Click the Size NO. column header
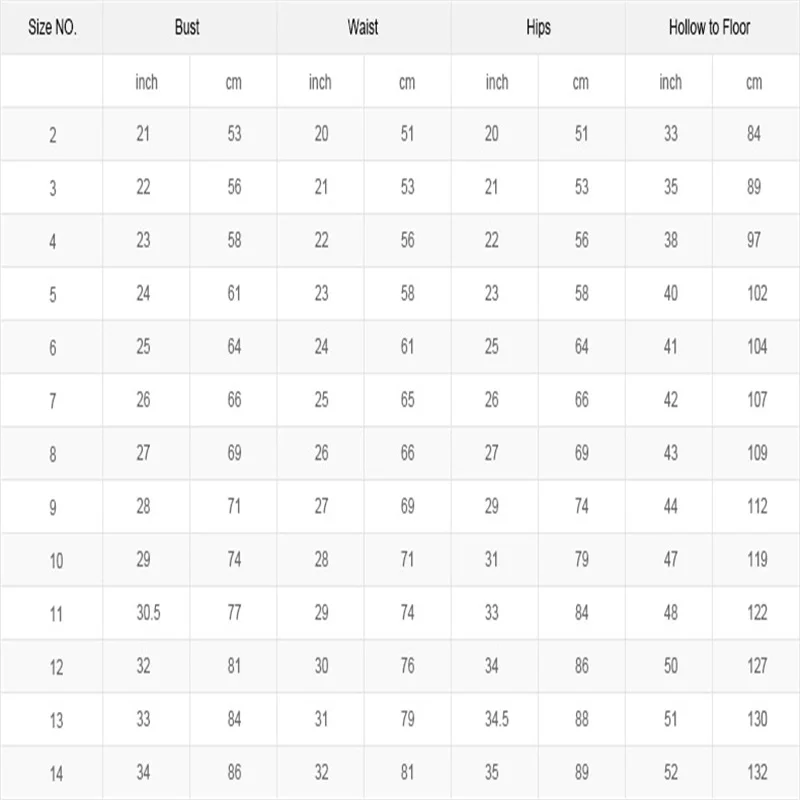Viewport: 800px width, 800px height. pos(52,29)
